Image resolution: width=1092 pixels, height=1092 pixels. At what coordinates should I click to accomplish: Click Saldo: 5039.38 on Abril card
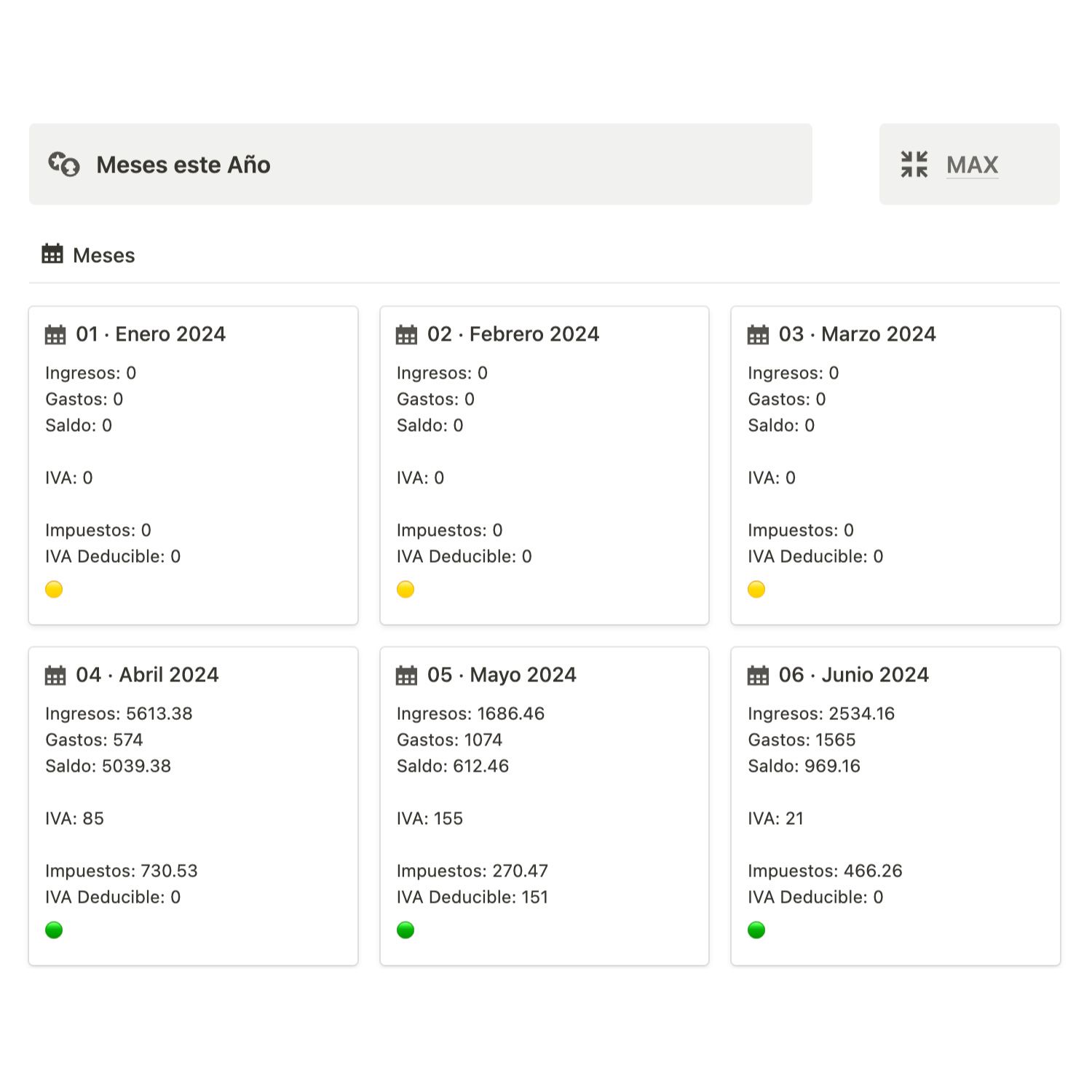(x=108, y=766)
